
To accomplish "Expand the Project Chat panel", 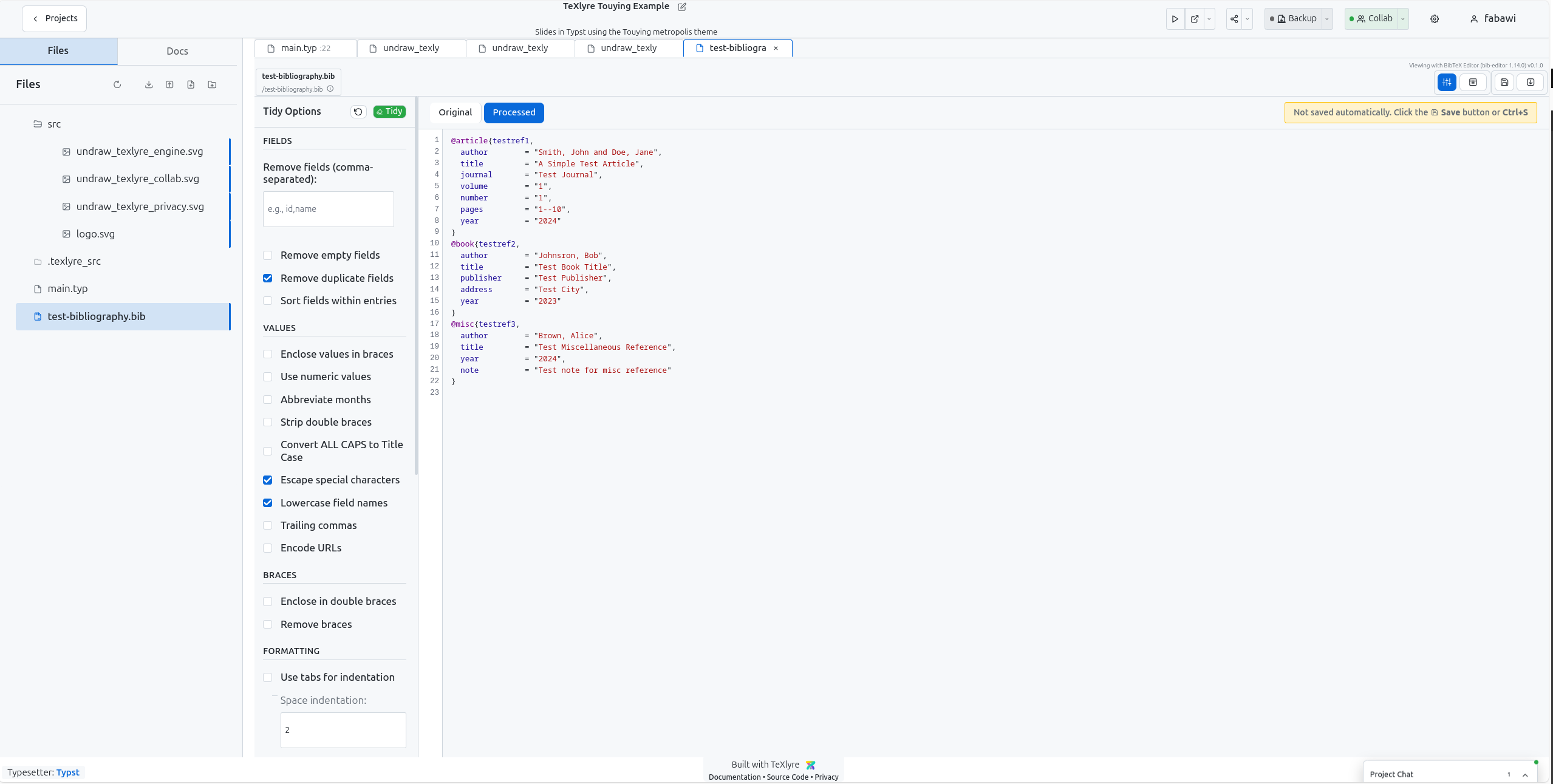I will pyautogui.click(x=1525, y=775).
